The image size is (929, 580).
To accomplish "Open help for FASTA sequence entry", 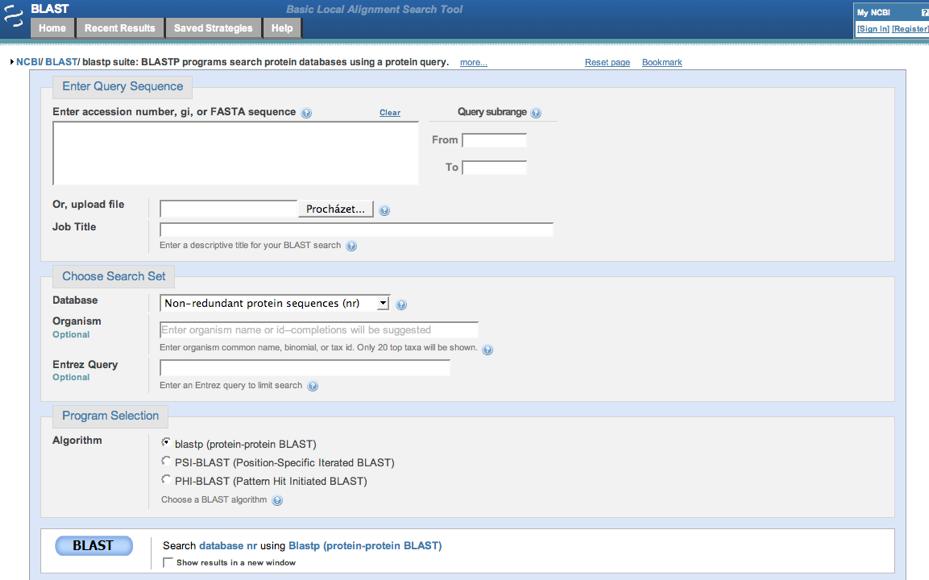I will (306, 113).
